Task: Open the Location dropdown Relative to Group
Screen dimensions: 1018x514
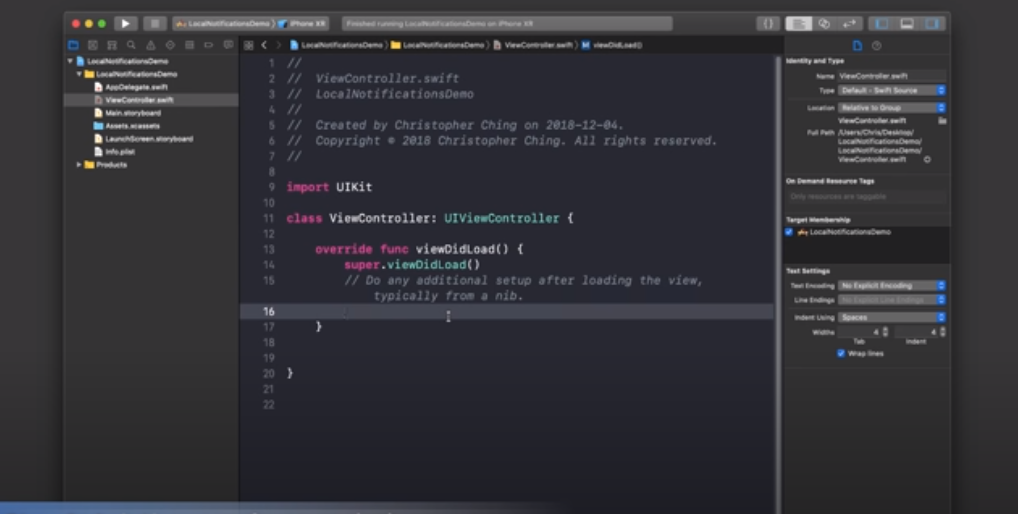Action: (x=891, y=108)
